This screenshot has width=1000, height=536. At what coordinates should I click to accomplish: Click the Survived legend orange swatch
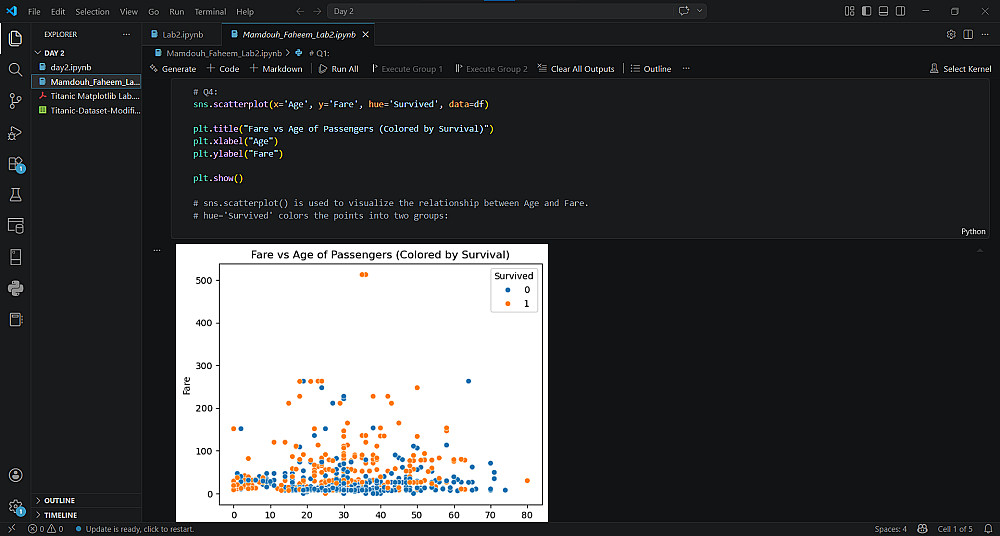pos(507,303)
